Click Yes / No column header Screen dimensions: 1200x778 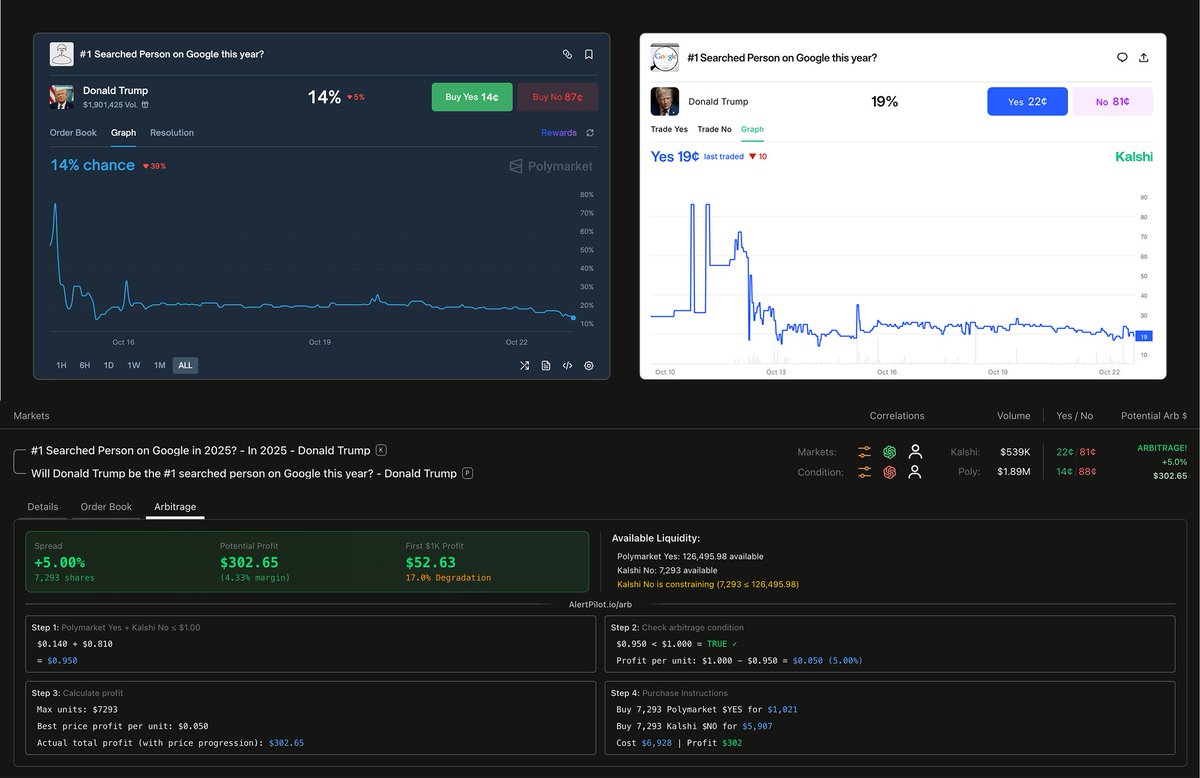pos(1075,416)
